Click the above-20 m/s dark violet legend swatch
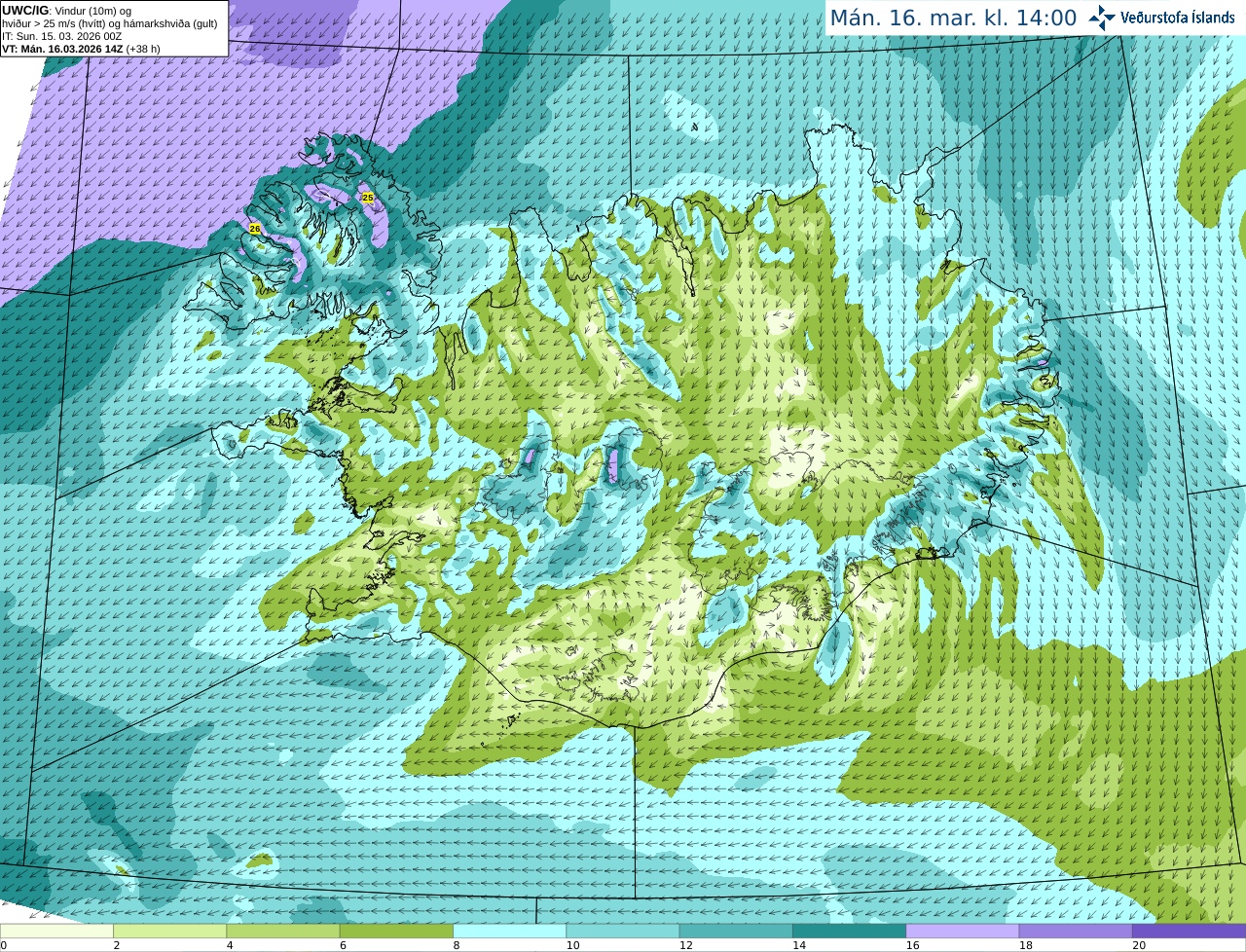The height and width of the screenshot is (952, 1246). tap(1190, 931)
